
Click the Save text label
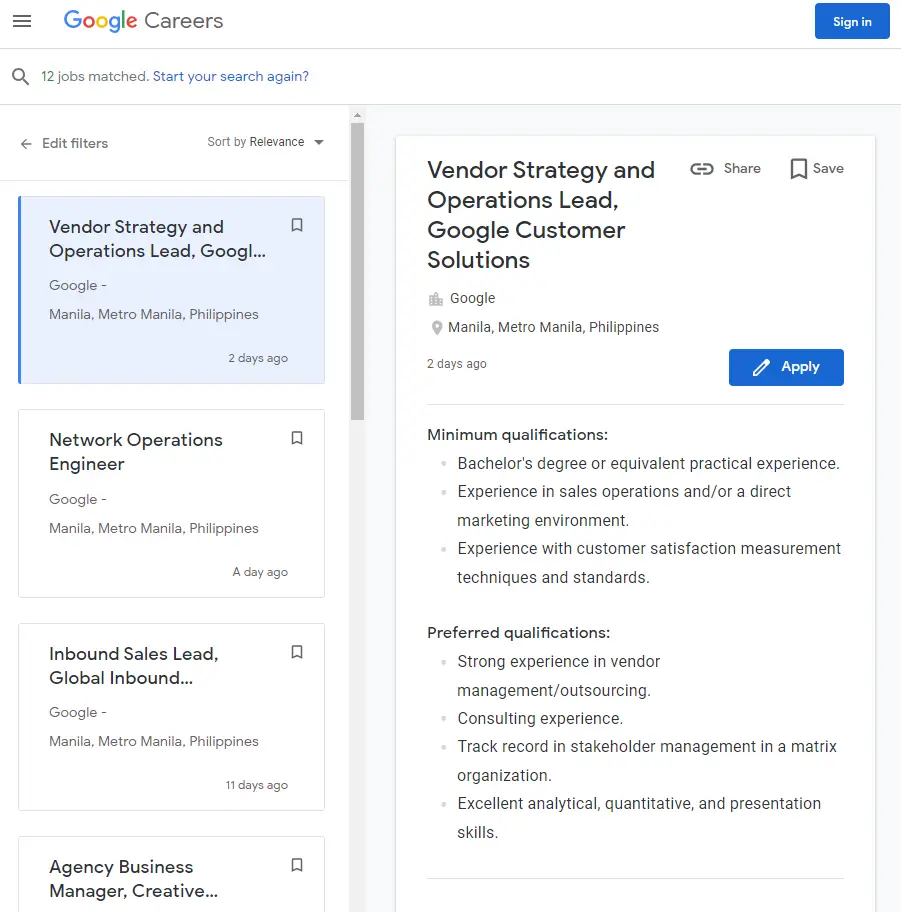click(x=828, y=169)
